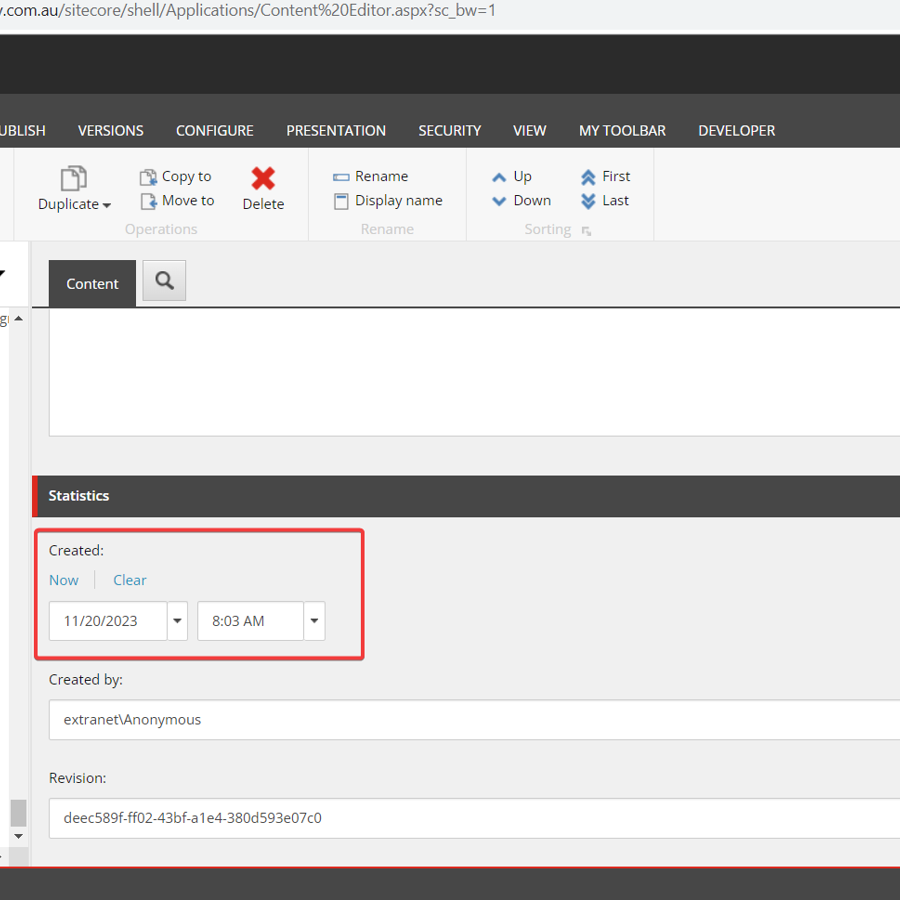Click the Display name icon
Image resolution: width=900 pixels, height=900 pixels.
[341, 201]
